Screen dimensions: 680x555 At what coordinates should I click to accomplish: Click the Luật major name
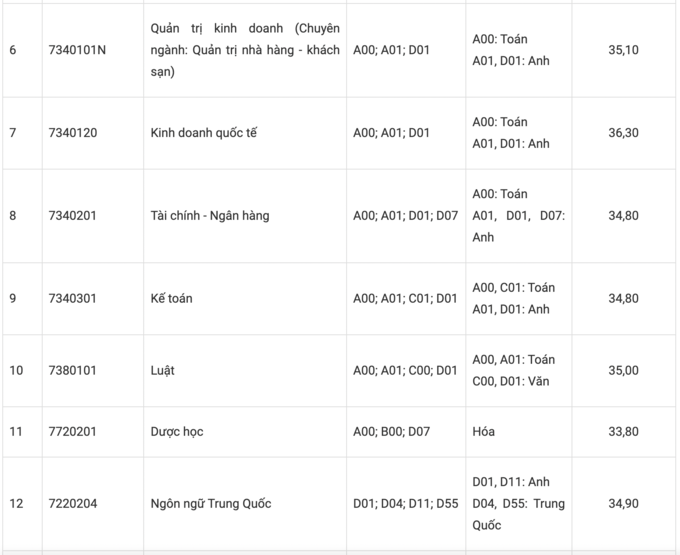162,370
